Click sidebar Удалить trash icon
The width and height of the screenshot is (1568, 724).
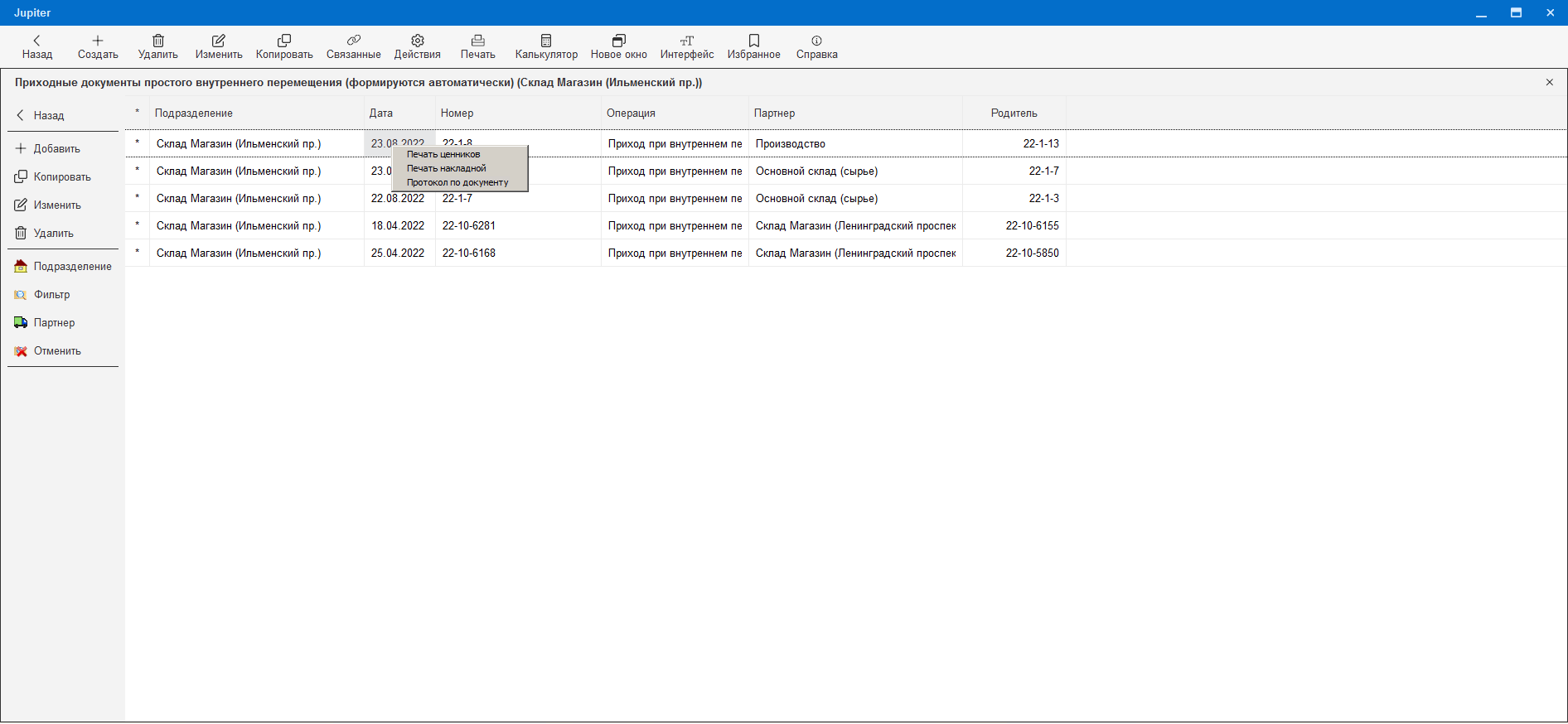point(21,234)
